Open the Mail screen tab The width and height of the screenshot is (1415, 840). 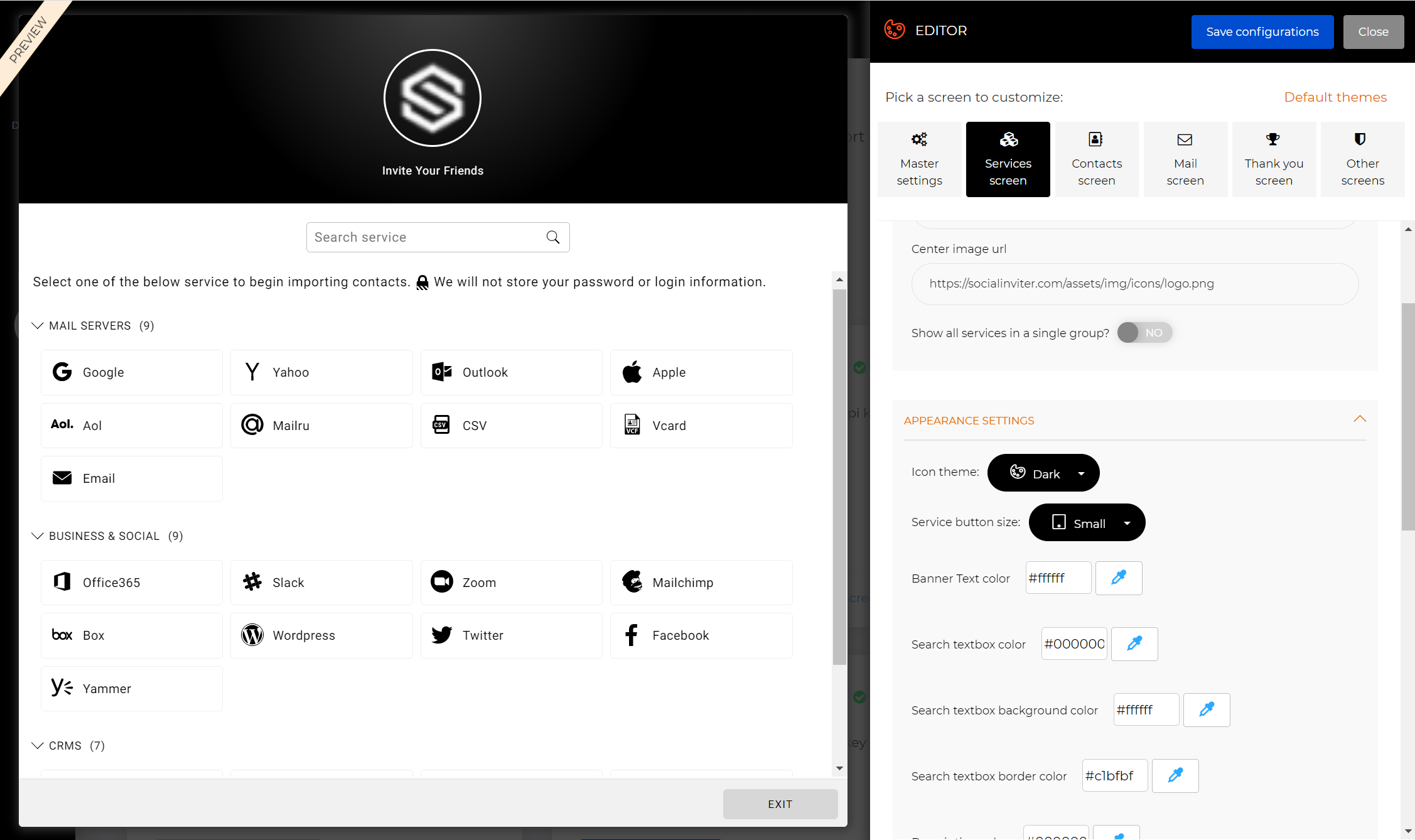coord(1185,159)
